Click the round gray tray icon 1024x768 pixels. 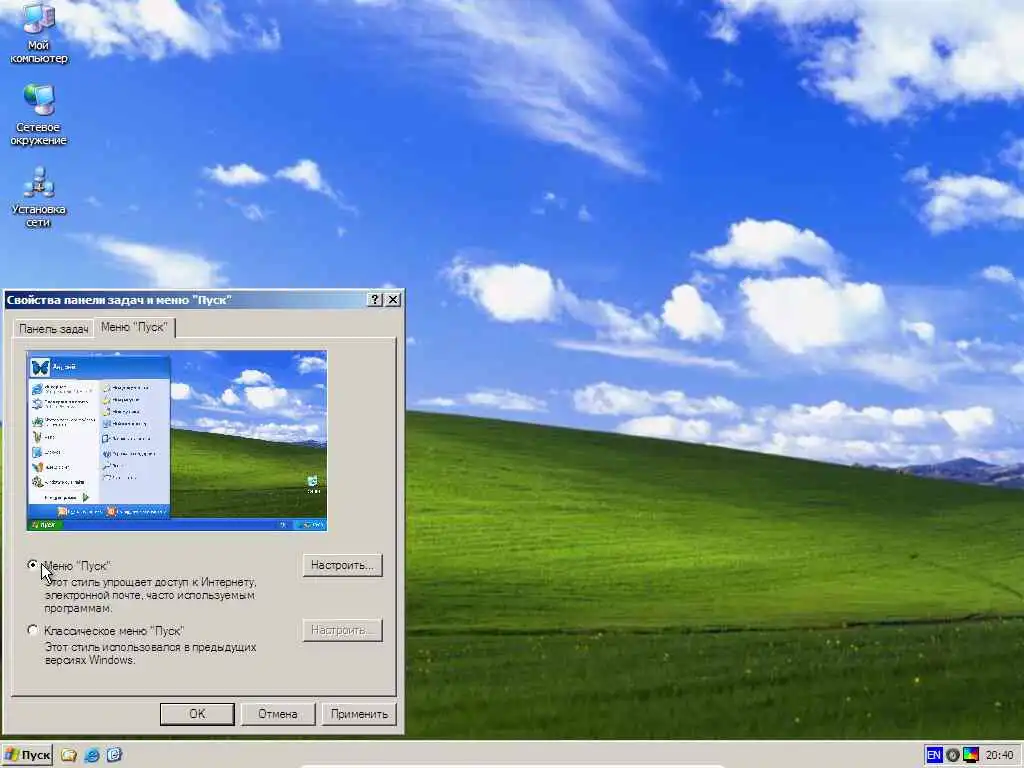point(953,756)
